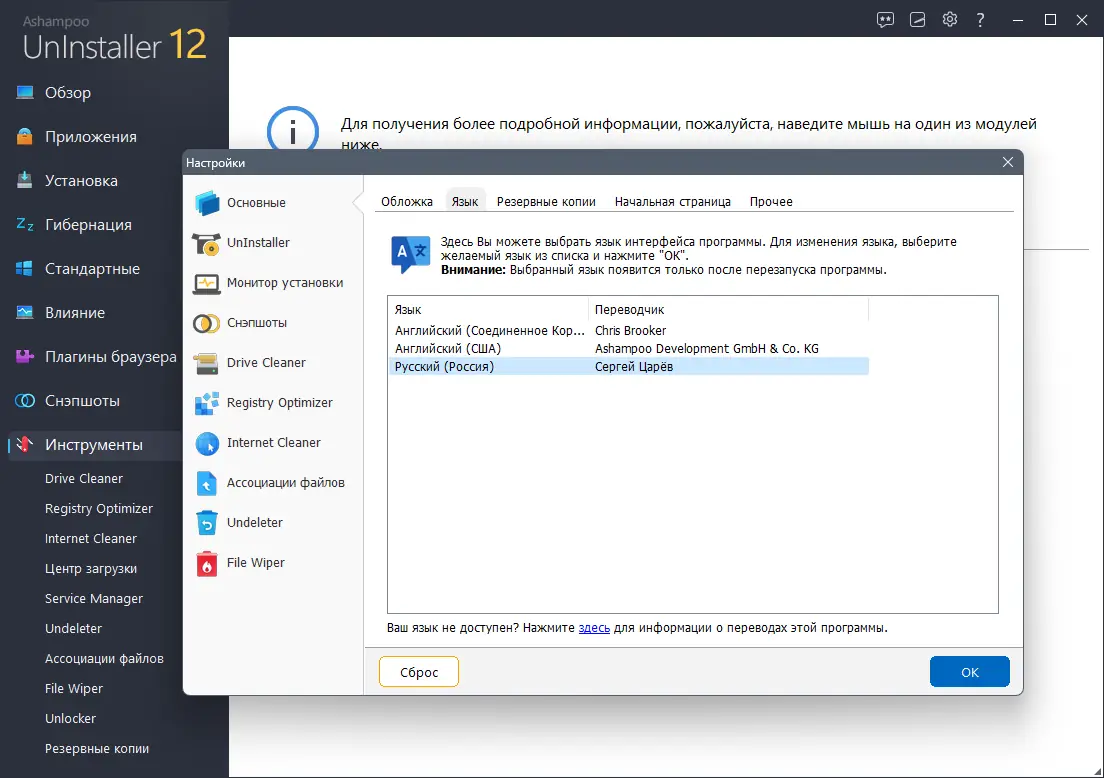Switch to the Начальная страница tab
The image size is (1104, 778).
[x=672, y=201]
